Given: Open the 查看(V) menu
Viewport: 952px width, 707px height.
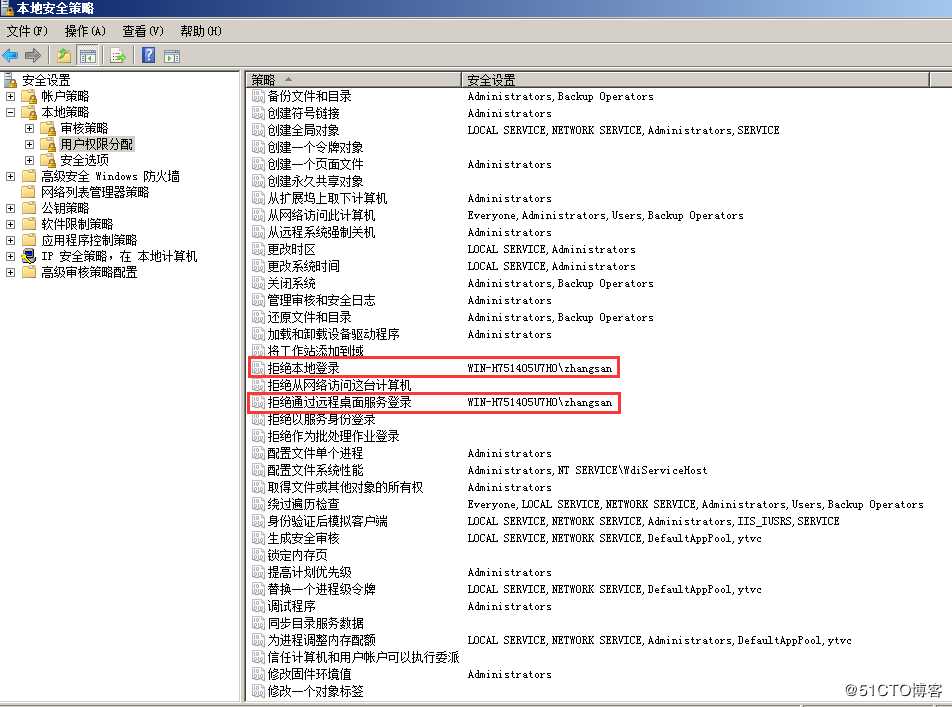Looking at the screenshot, I should pos(143,31).
